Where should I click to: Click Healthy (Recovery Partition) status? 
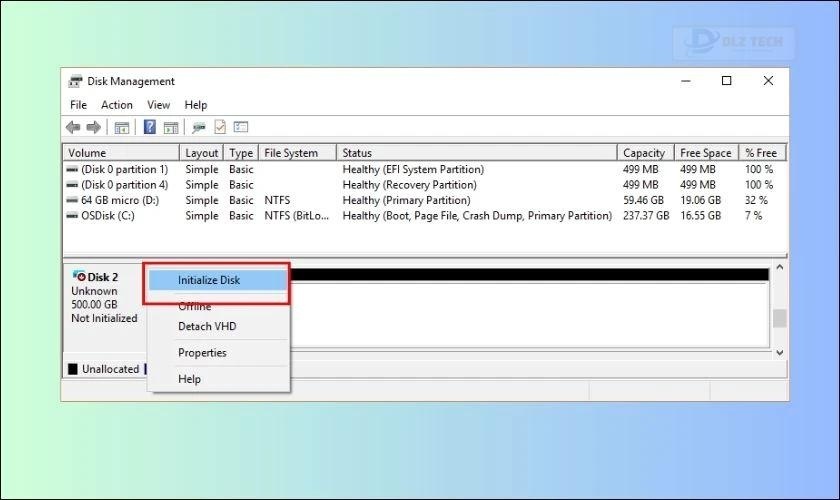409,185
